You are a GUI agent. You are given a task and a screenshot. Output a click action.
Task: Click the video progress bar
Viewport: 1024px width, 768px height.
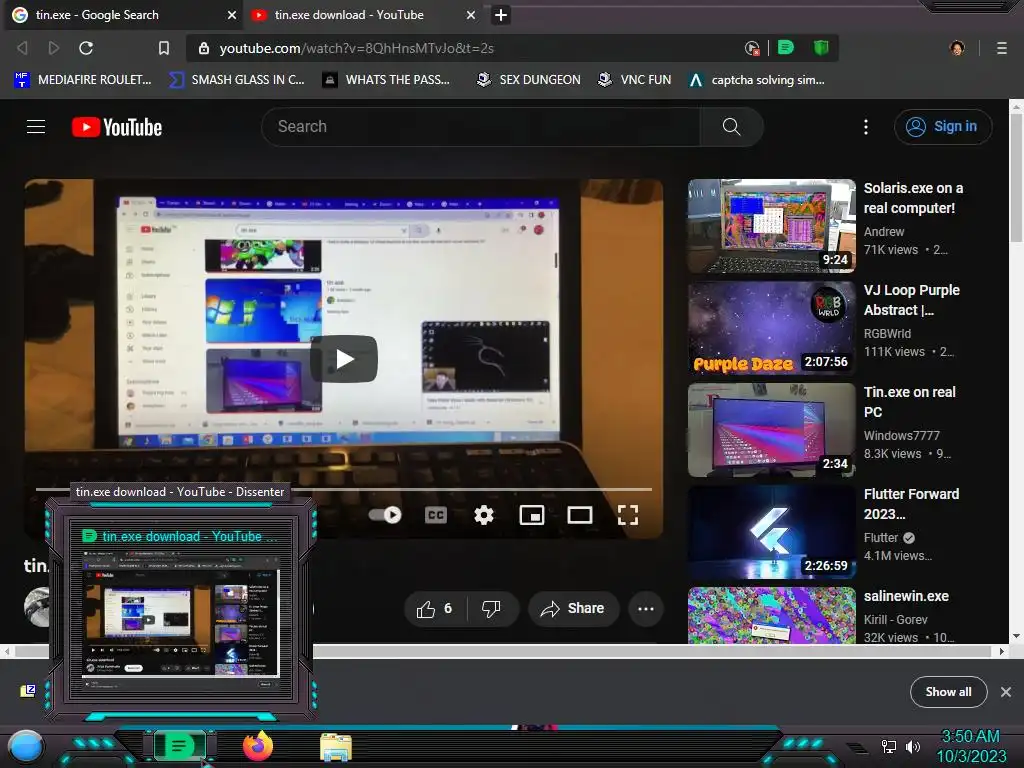tap(344, 488)
